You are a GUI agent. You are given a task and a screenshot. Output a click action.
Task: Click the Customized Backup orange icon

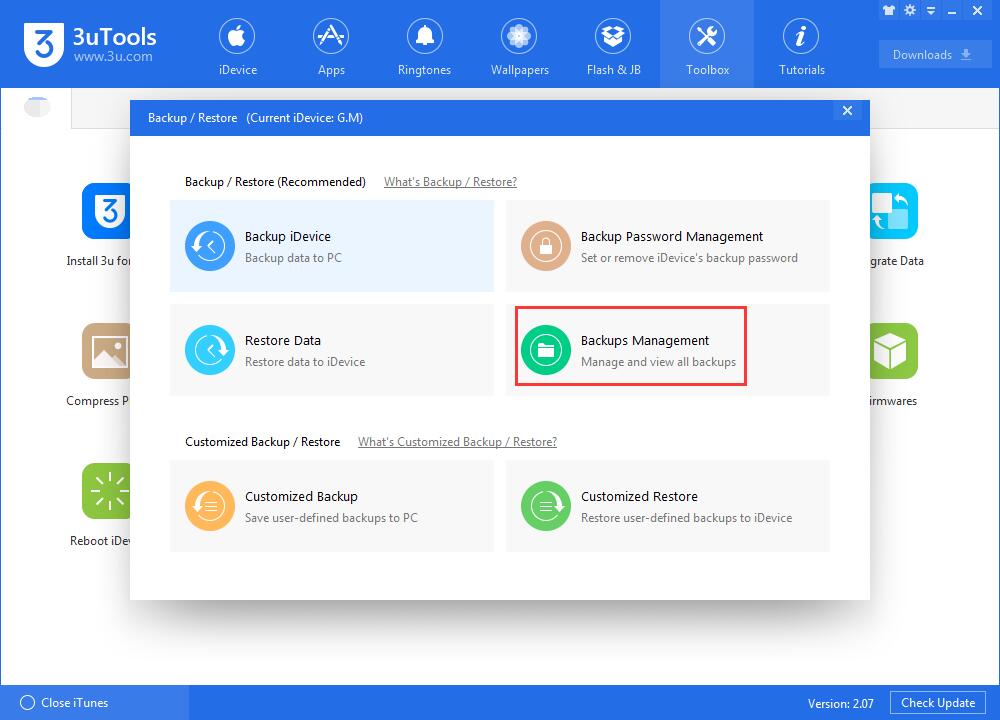[210, 506]
